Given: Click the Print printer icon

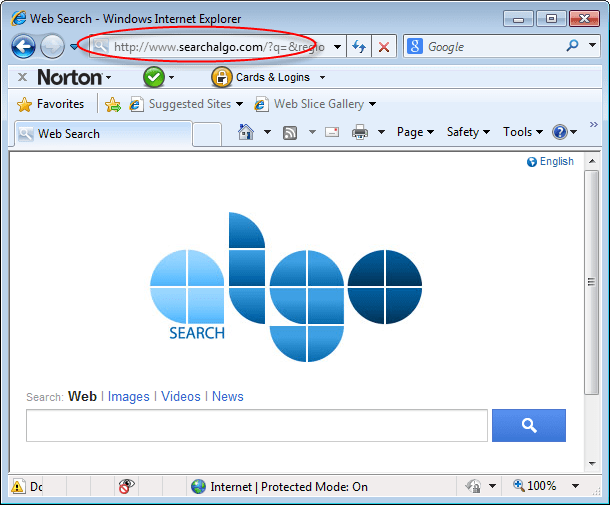Looking at the screenshot, I should point(359,132).
